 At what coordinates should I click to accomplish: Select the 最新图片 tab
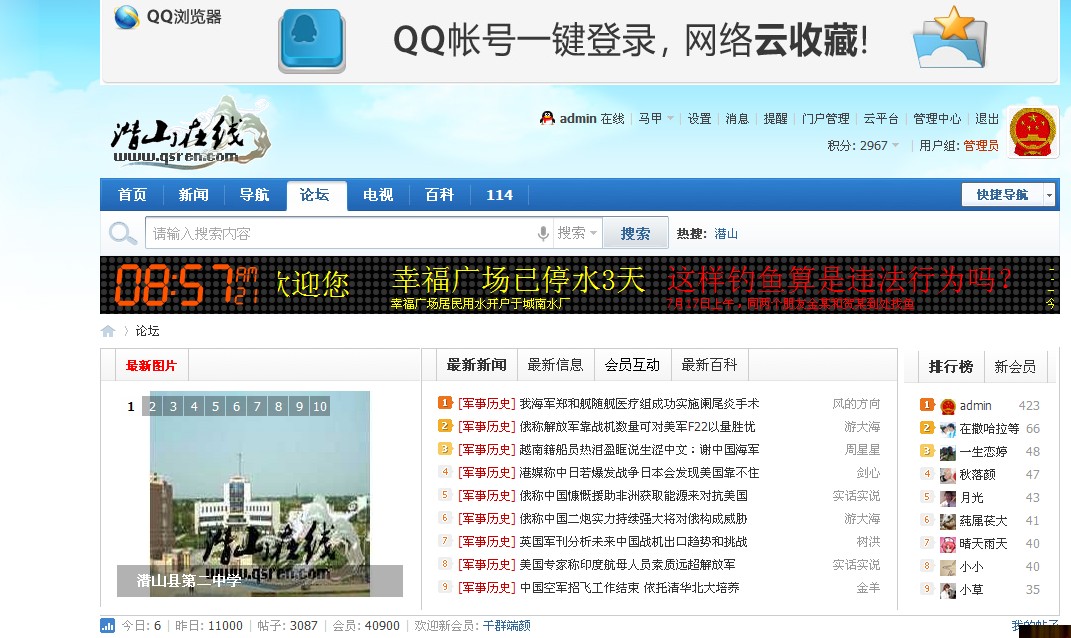[x=151, y=365]
